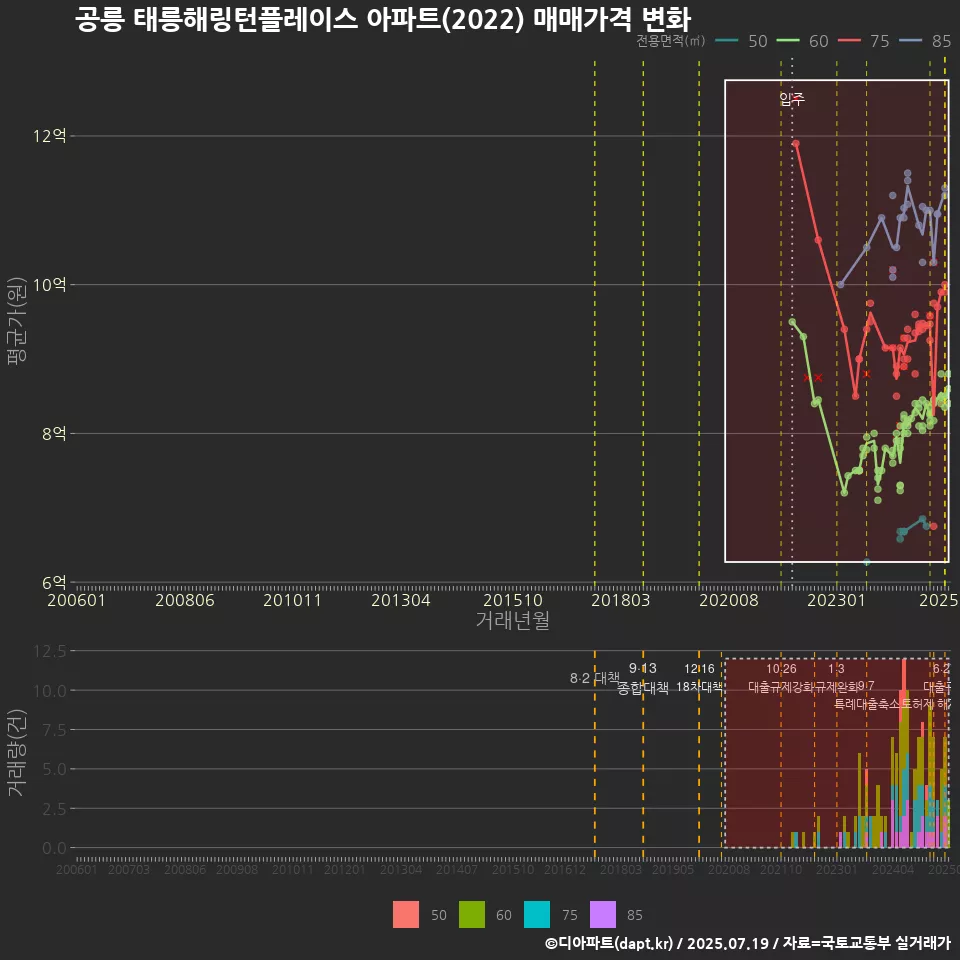Click the 7.5 tick on volume axis

[54, 730]
